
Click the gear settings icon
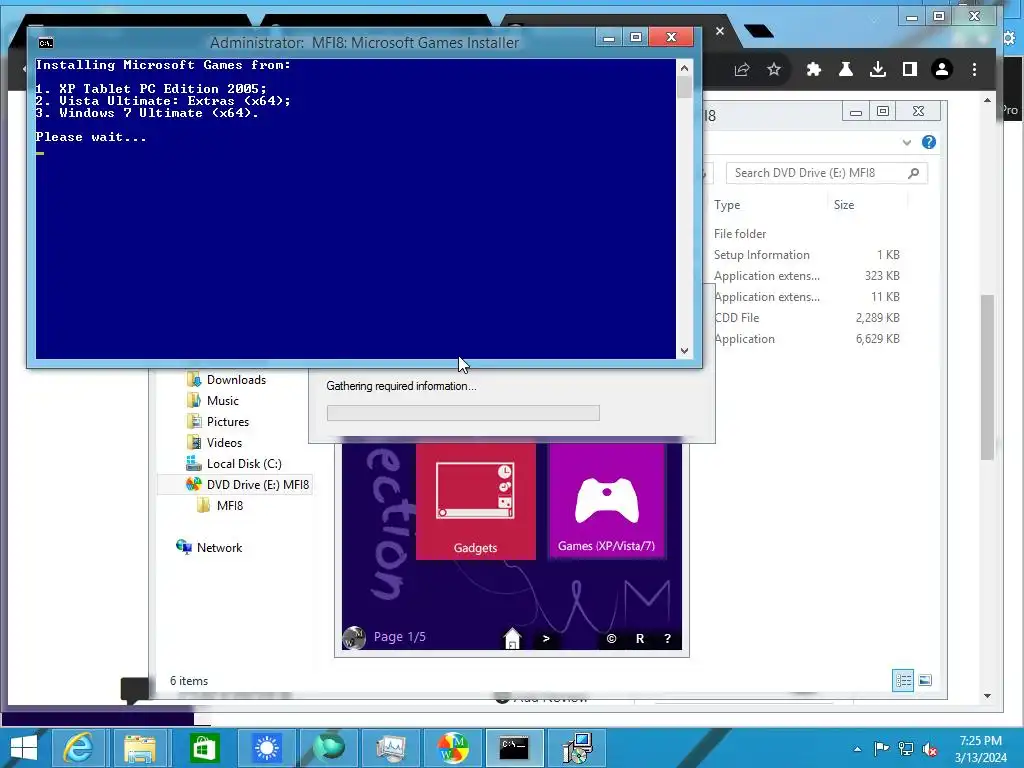coord(1010,38)
